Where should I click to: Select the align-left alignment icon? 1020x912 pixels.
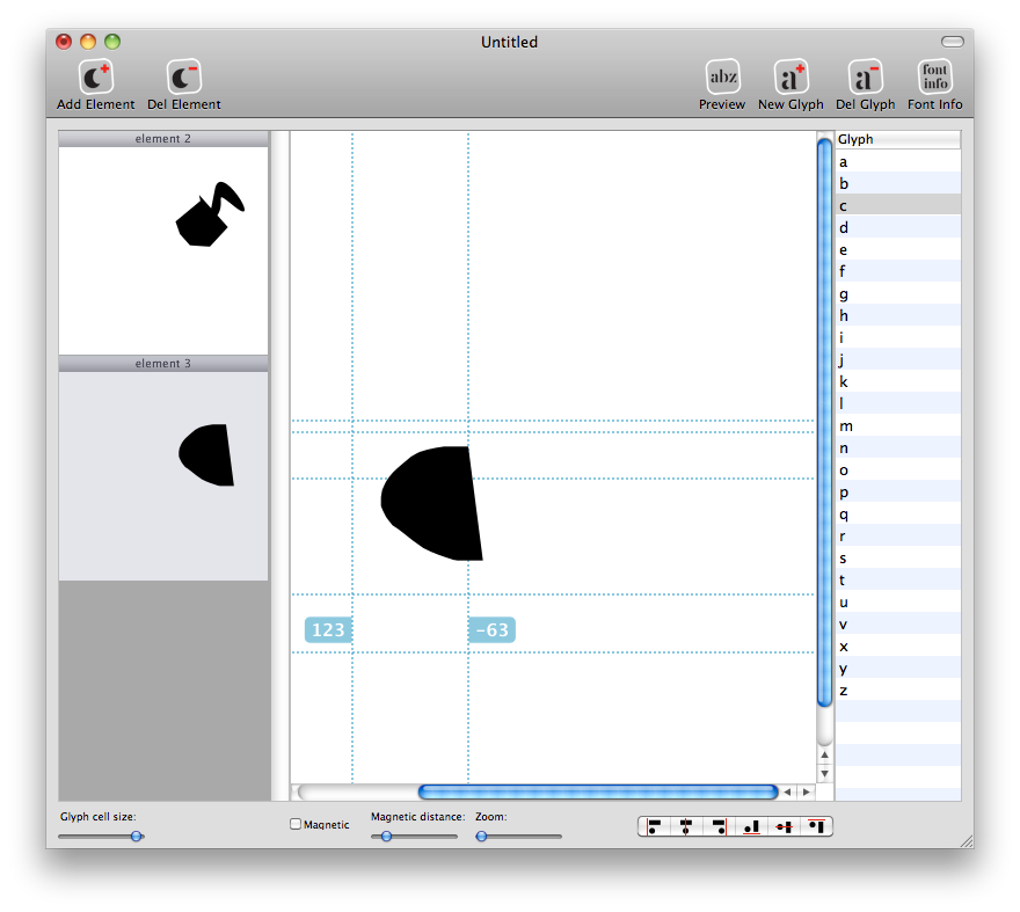653,827
